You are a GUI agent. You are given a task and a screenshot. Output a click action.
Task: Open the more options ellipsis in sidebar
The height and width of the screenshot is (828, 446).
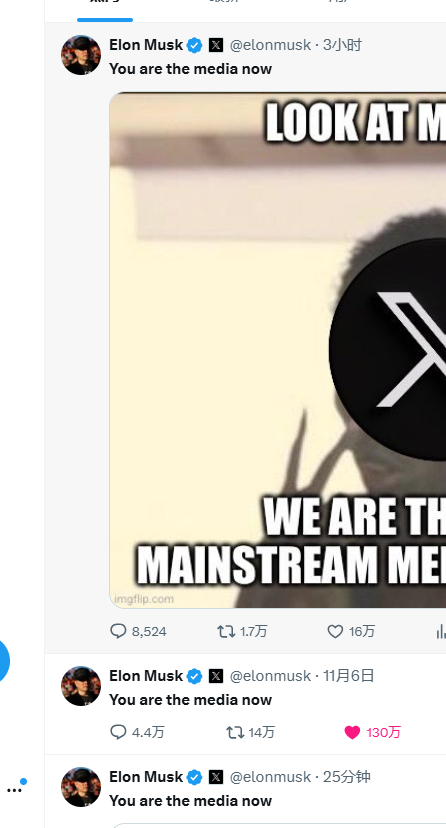pyautogui.click(x=14, y=790)
